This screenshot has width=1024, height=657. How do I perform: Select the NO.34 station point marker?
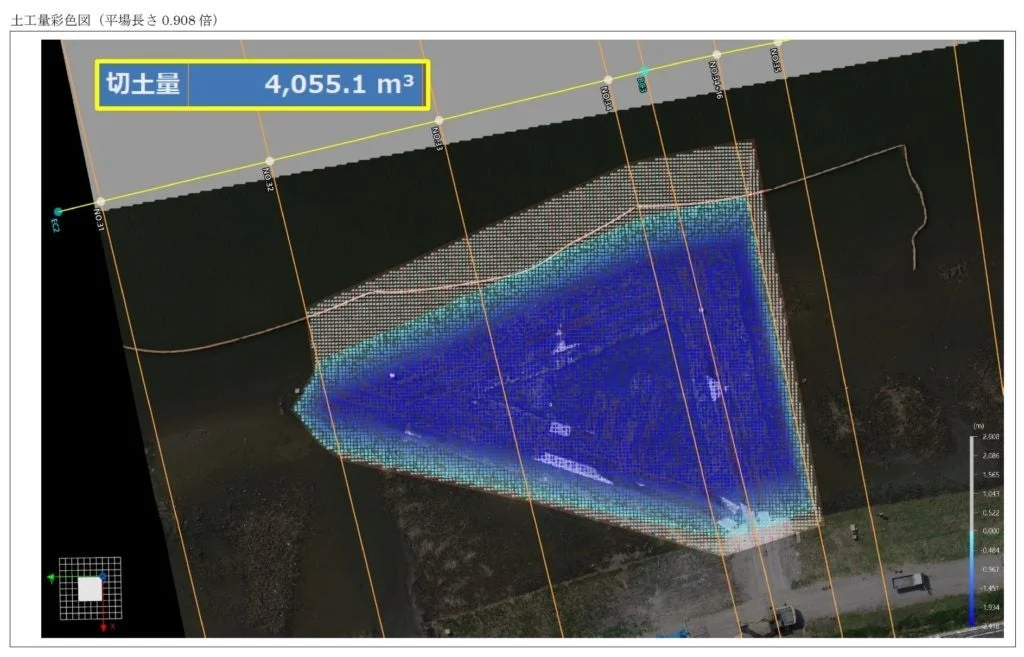point(607,80)
